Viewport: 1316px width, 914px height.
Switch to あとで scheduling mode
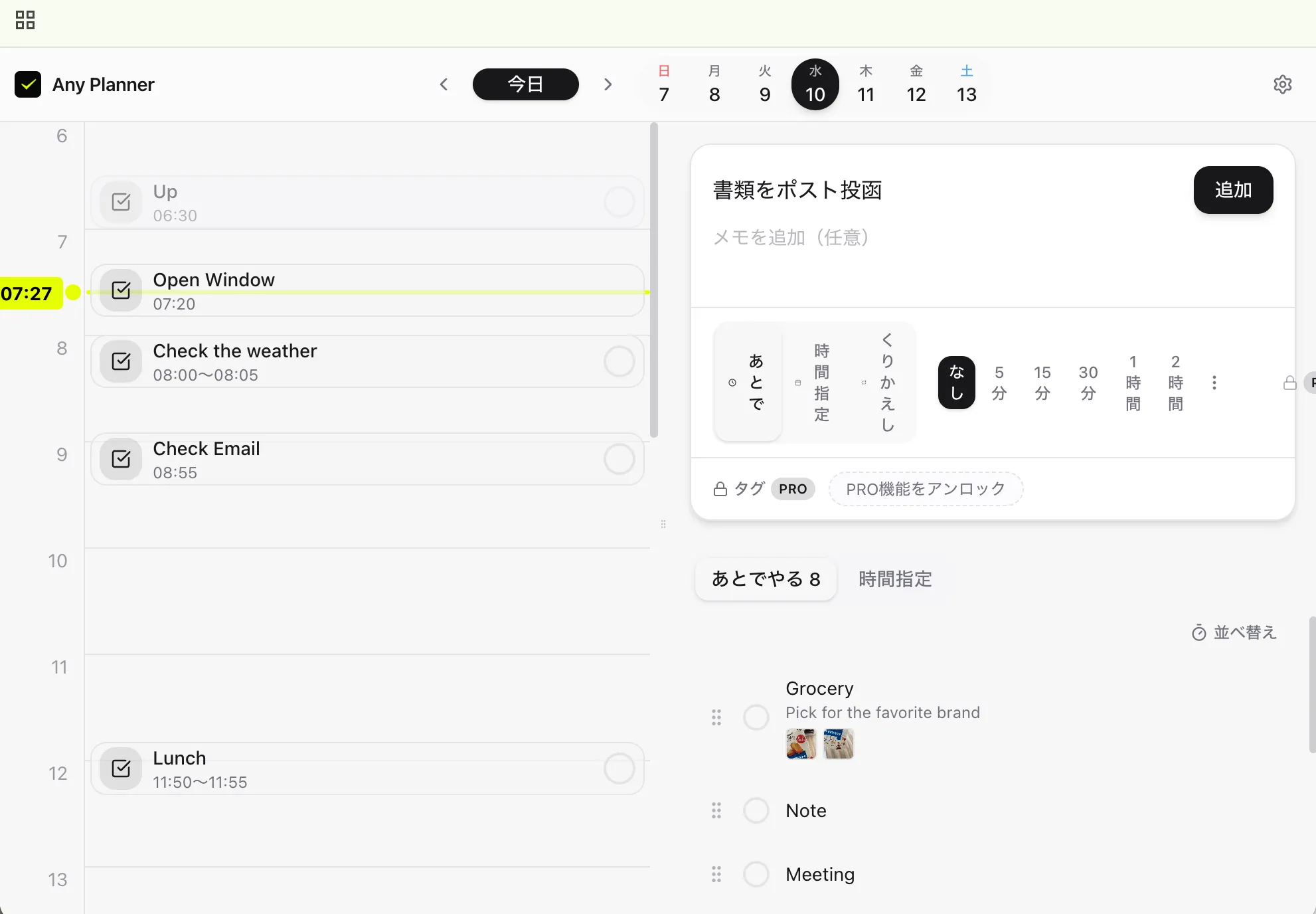click(748, 383)
